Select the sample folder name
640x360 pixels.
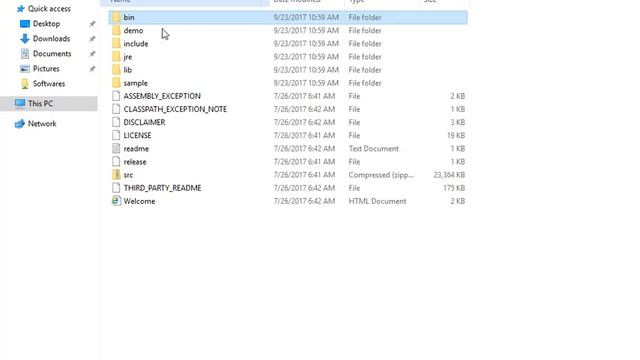click(x=136, y=83)
